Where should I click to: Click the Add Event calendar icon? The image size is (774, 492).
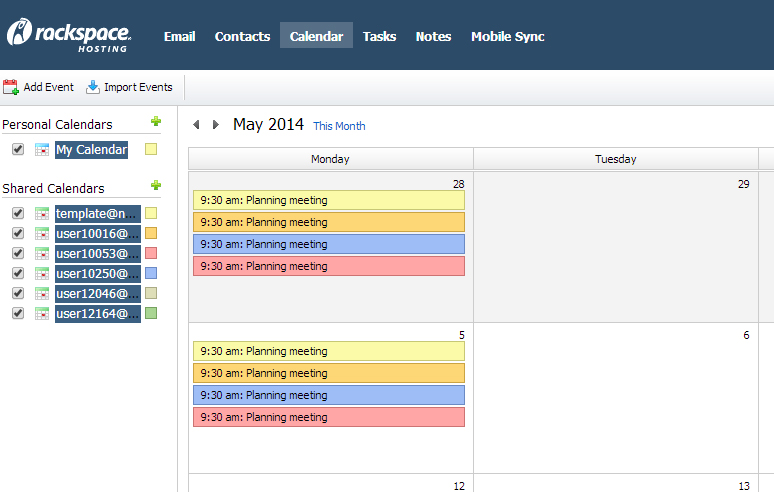[x=11, y=87]
